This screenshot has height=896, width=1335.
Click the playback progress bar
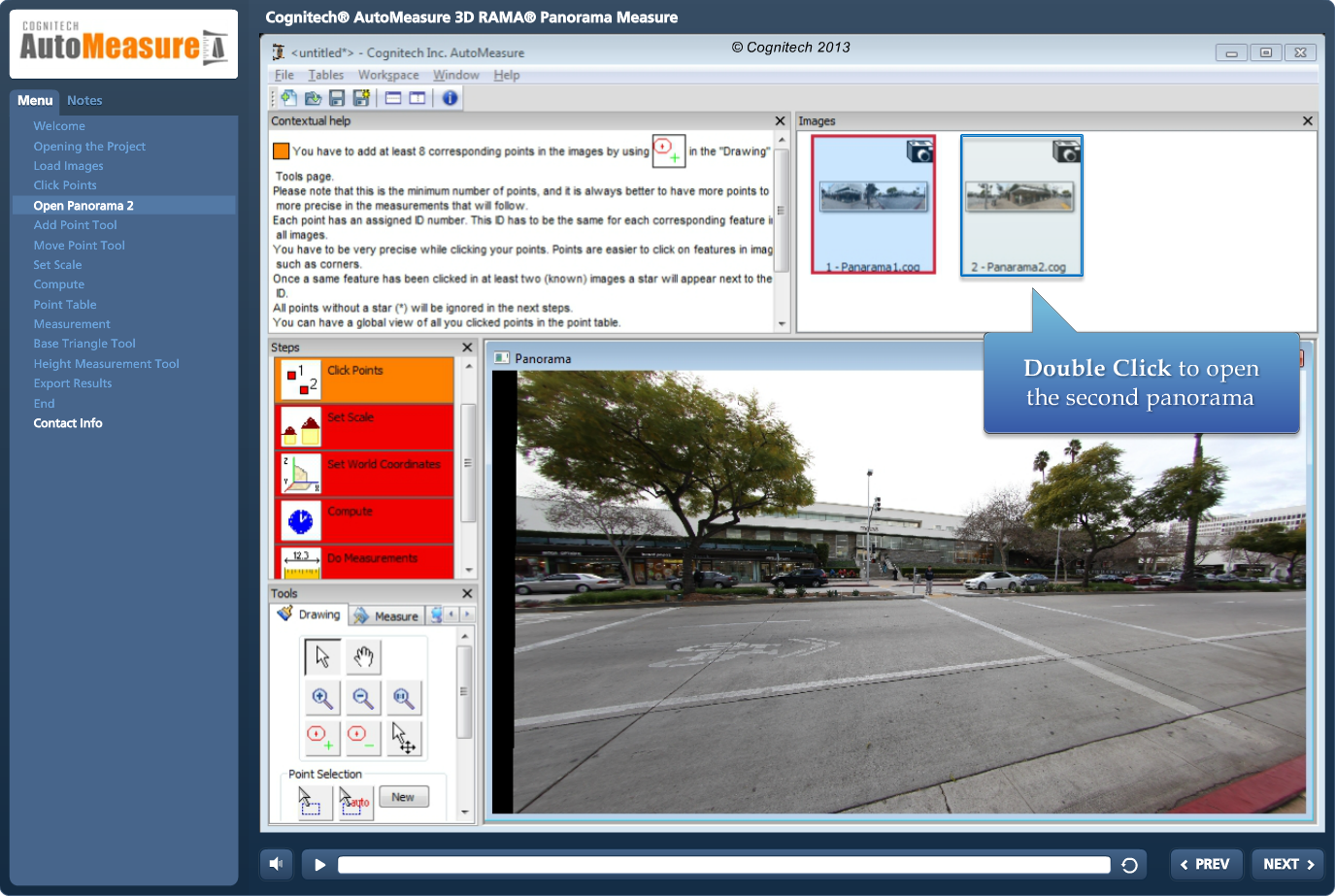click(x=723, y=863)
